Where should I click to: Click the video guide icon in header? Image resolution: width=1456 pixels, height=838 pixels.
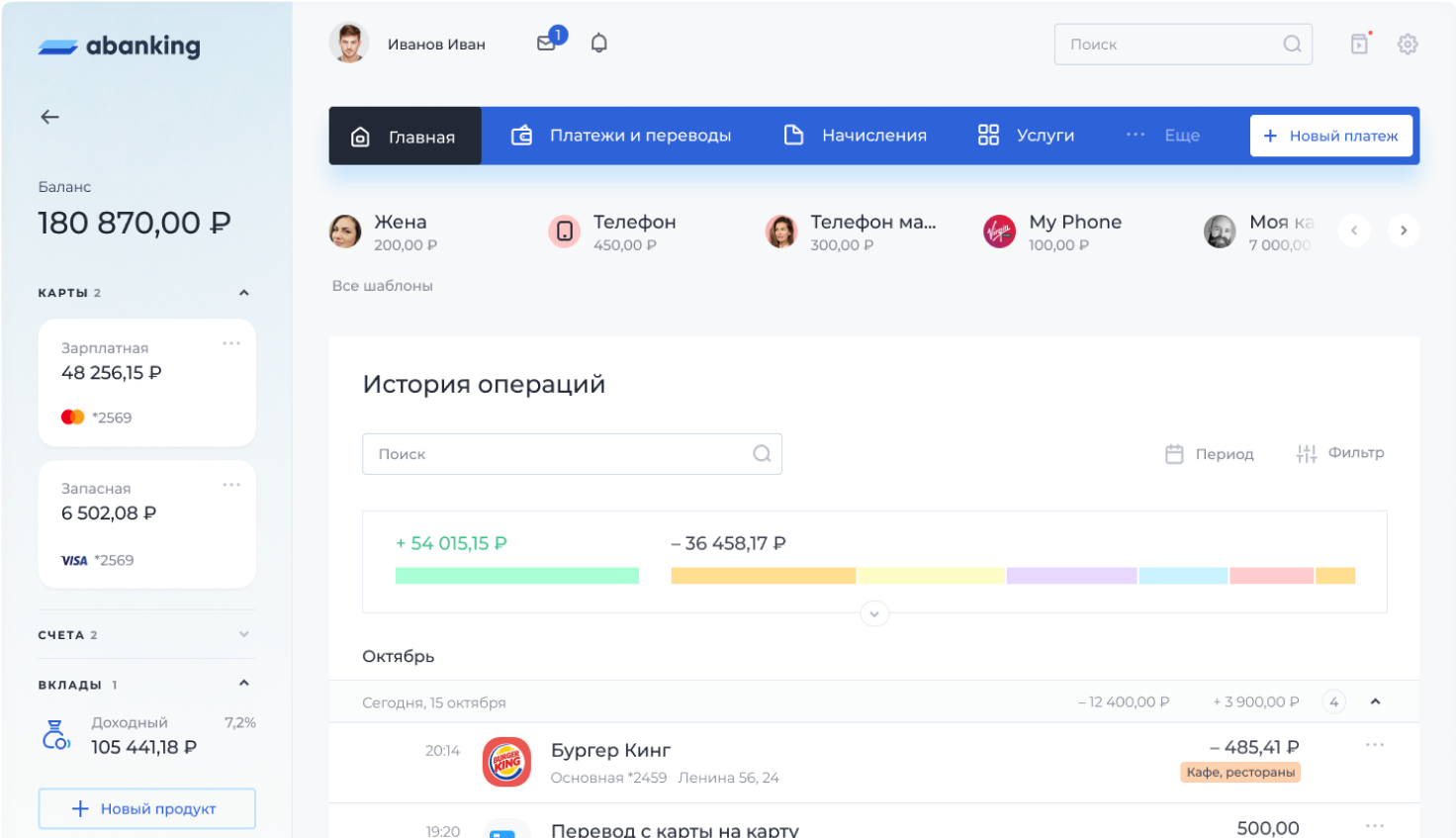coord(1360,45)
